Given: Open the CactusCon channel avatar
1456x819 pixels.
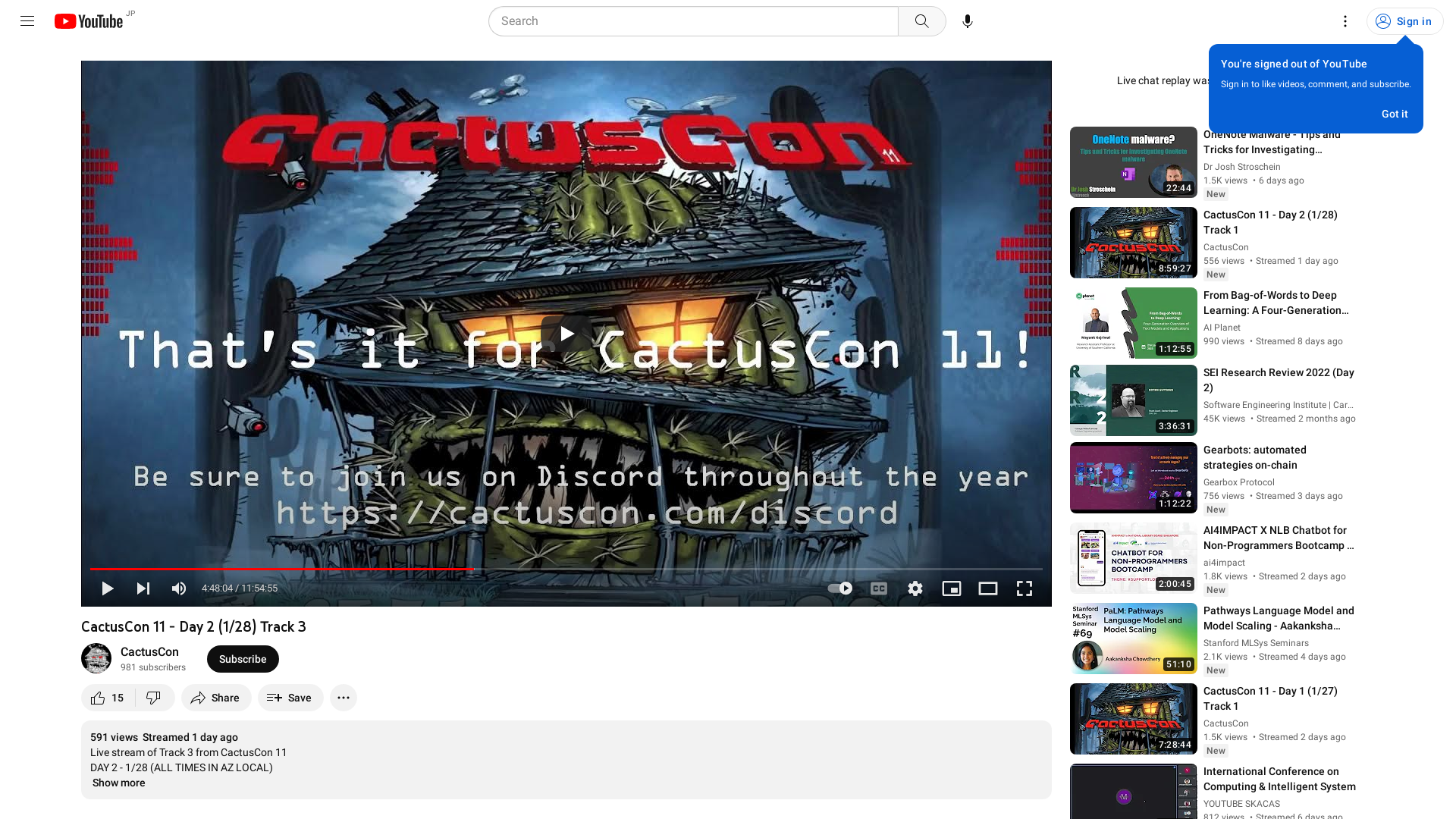Looking at the screenshot, I should coord(96,658).
